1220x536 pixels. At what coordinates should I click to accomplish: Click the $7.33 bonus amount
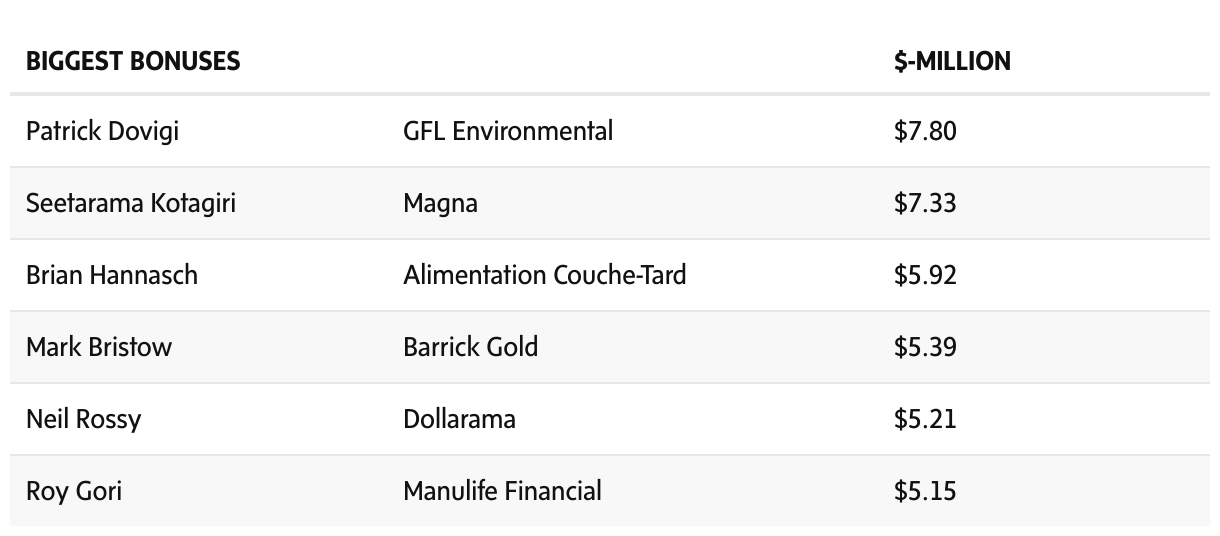click(925, 203)
